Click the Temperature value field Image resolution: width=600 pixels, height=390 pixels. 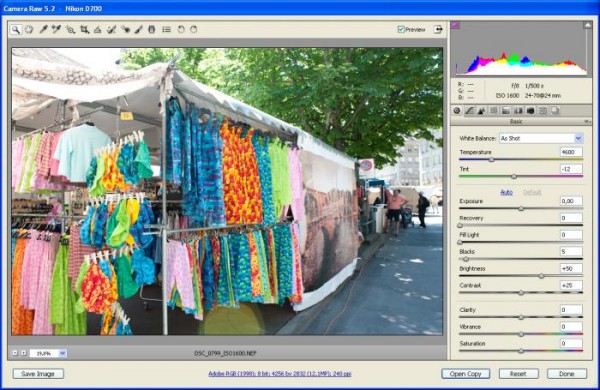pyautogui.click(x=571, y=152)
